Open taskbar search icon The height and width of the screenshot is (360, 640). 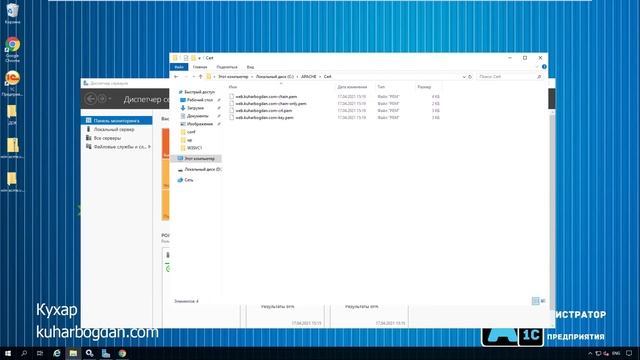tap(24, 353)
